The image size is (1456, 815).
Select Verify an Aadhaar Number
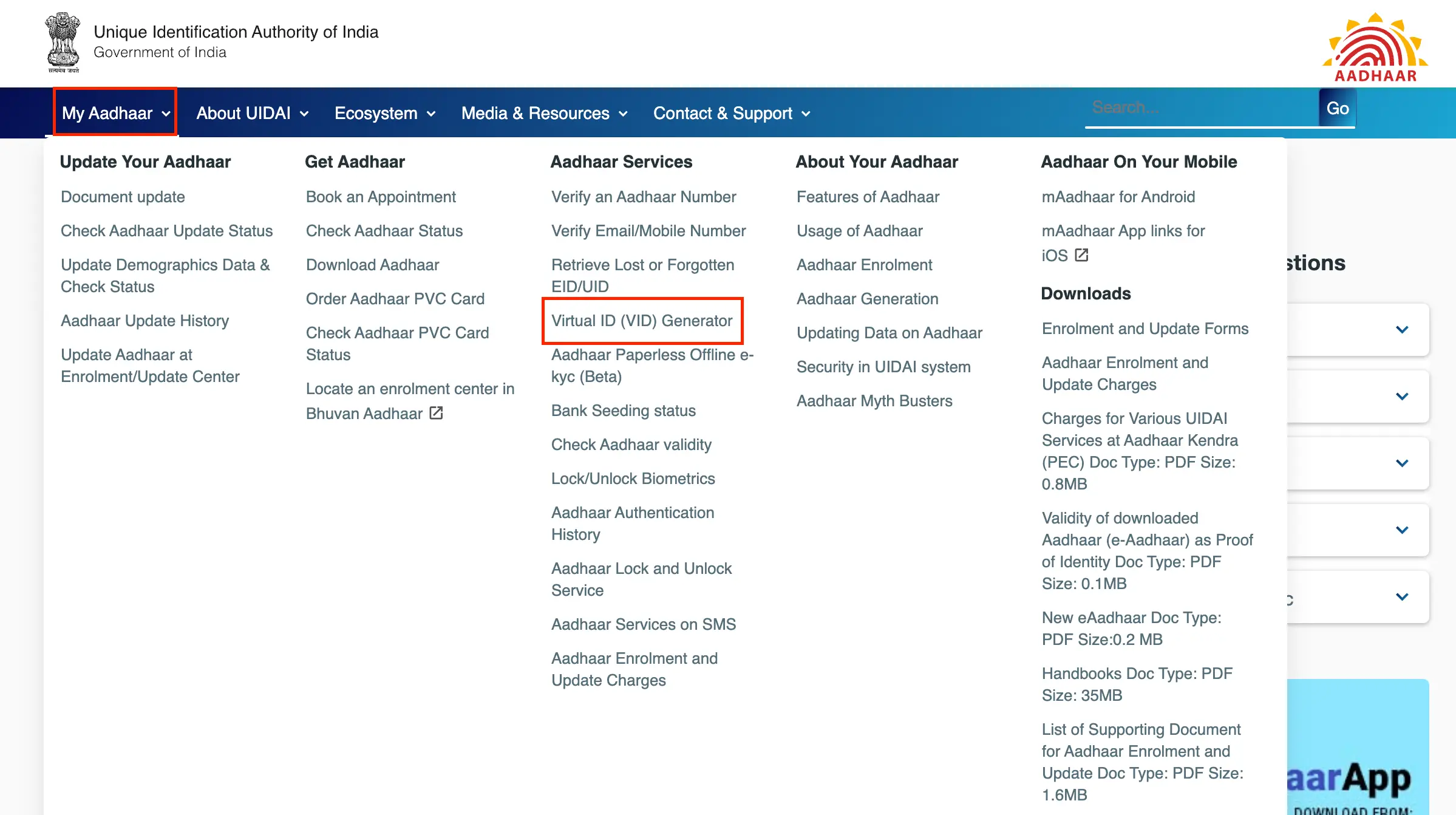pos(643,196)
